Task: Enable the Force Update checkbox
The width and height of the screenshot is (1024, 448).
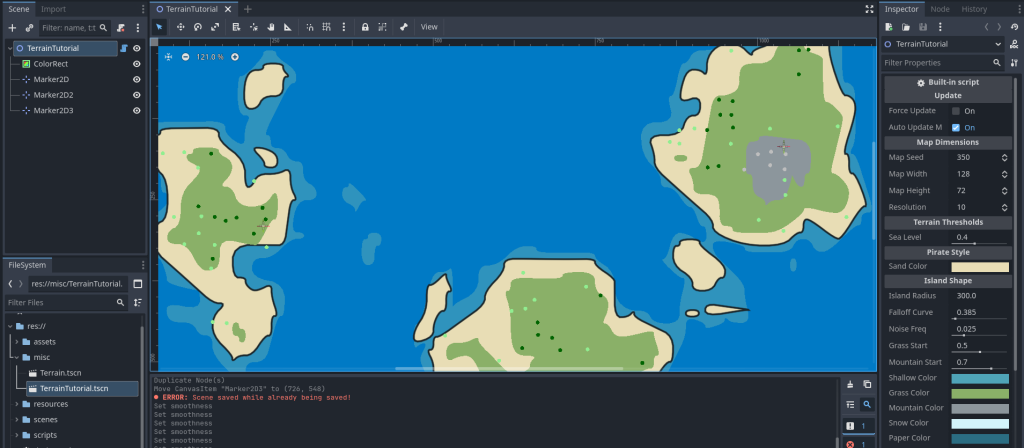Action: coord(956,111)
